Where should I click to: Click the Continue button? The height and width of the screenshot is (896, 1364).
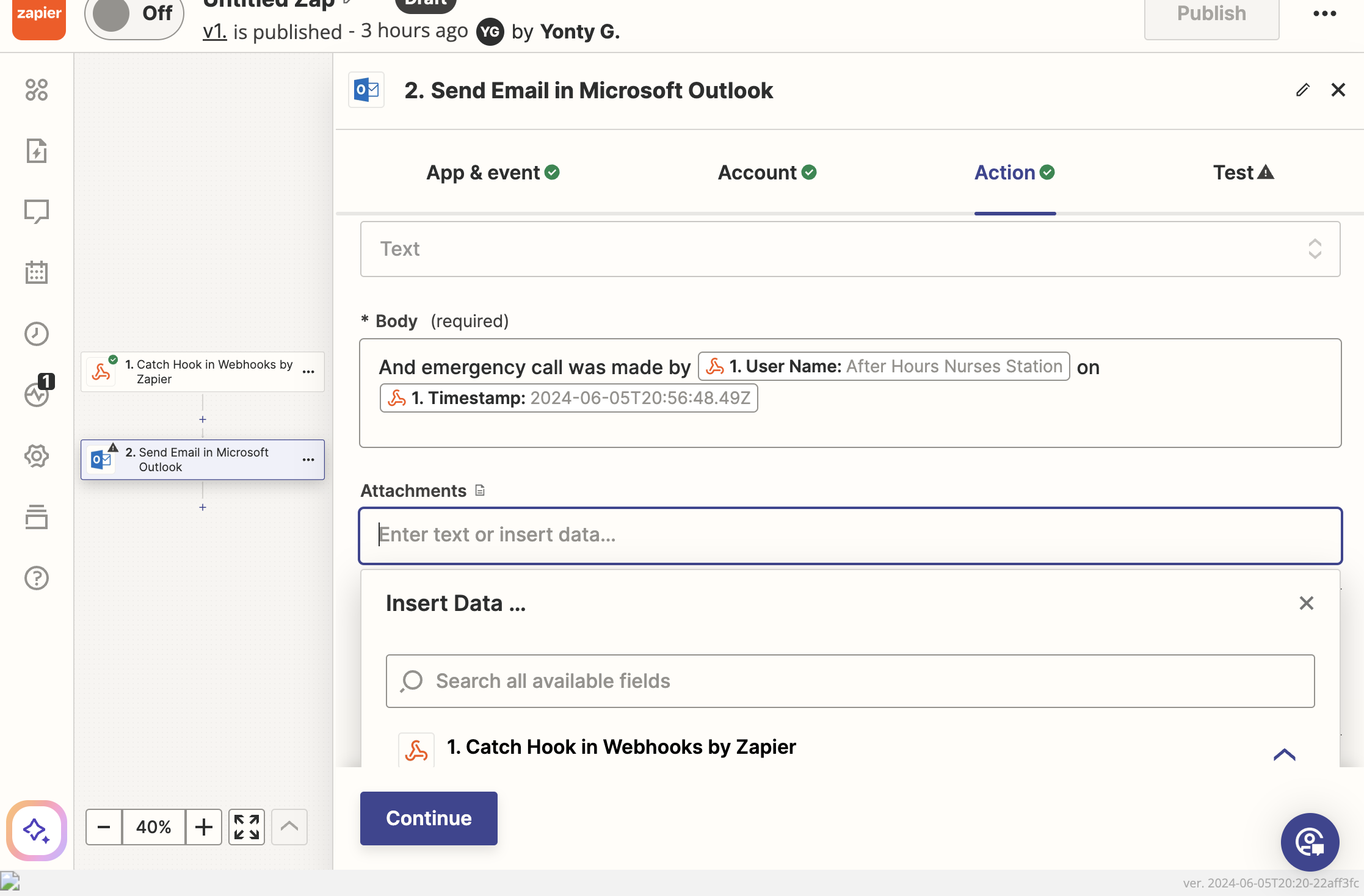[x=429, y=818]
